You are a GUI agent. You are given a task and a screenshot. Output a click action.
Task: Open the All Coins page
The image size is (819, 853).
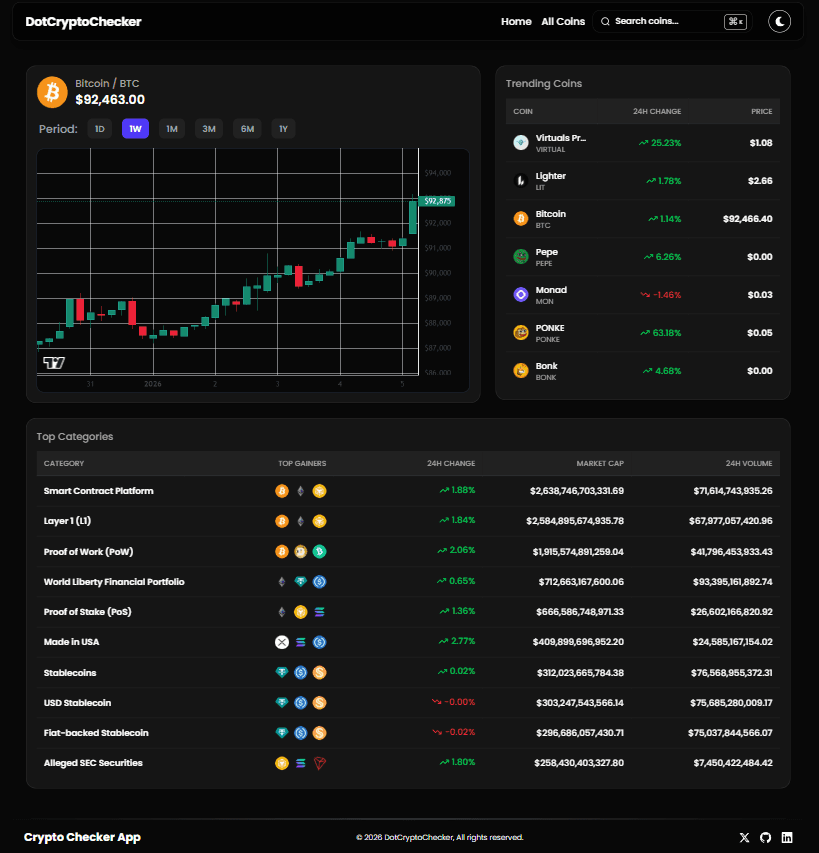(563, 21)
